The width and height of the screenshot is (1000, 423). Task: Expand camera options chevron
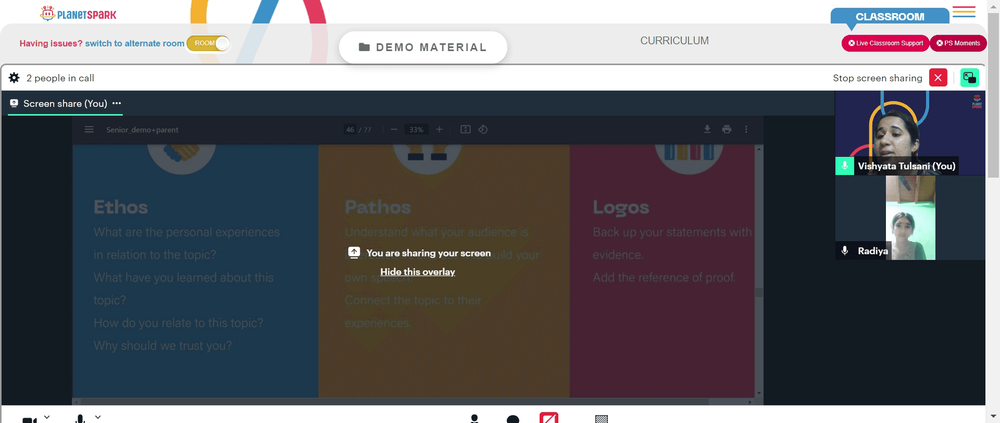click(x=47, y=417)
